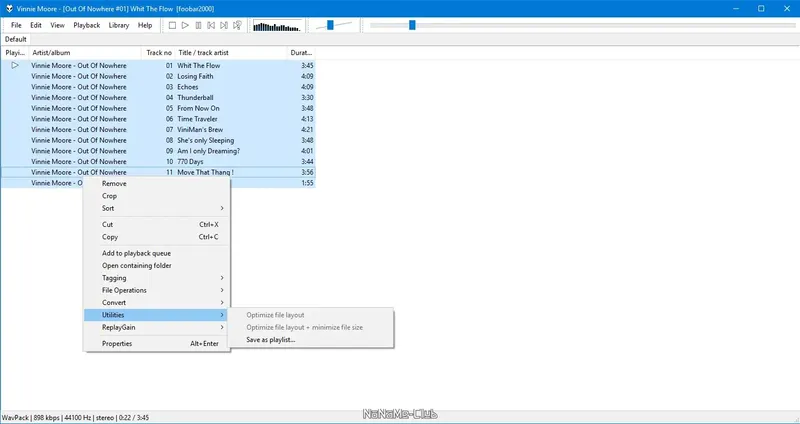Click the playing indicator arrow on track 01
800x424 pixels.
click(x=15, y=65)
